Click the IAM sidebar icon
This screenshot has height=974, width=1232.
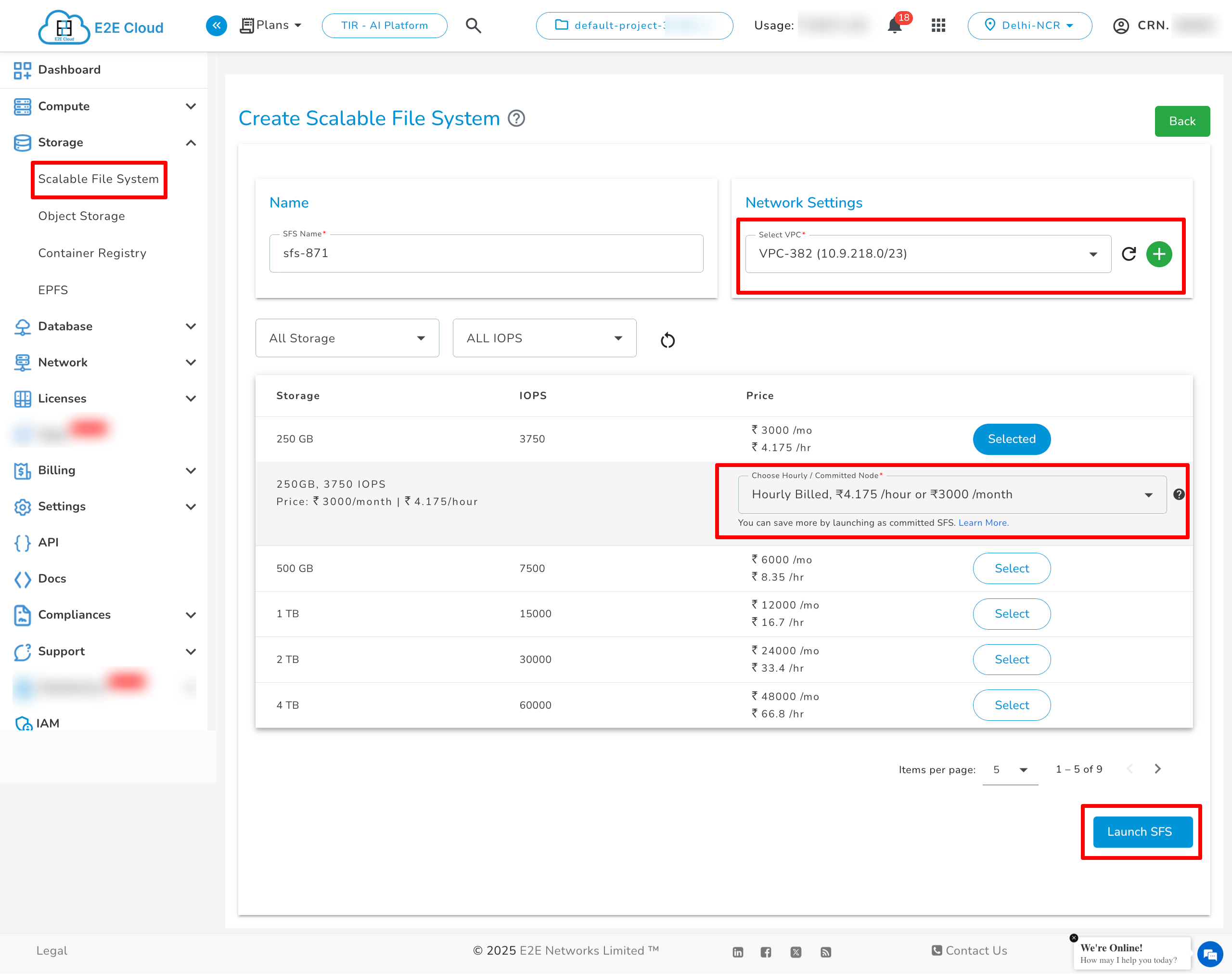pos(24,724)
